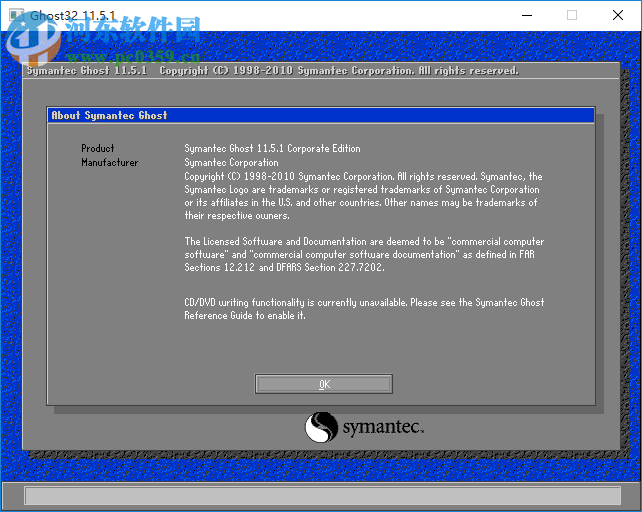The image size is (642, 512).
Task: Click the "CD/DVD writing functionality" notice text
Action: pyautogui.click(x=364, y=309)
